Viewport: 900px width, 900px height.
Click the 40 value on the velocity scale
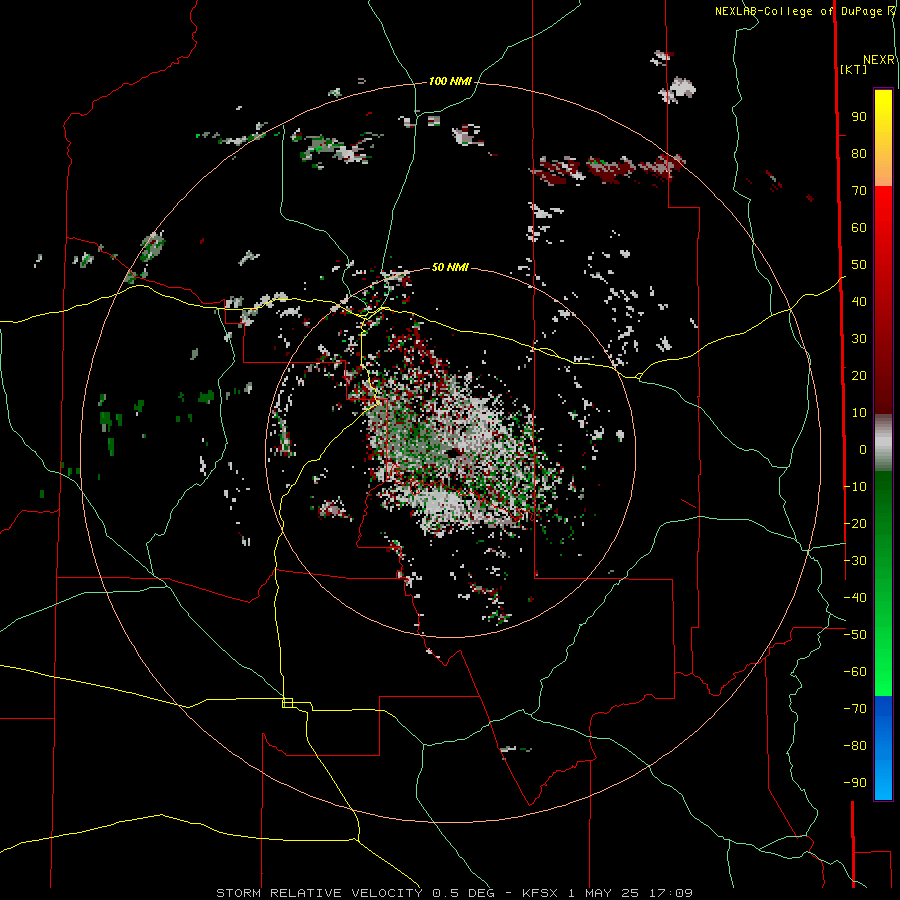pos(859,301)
